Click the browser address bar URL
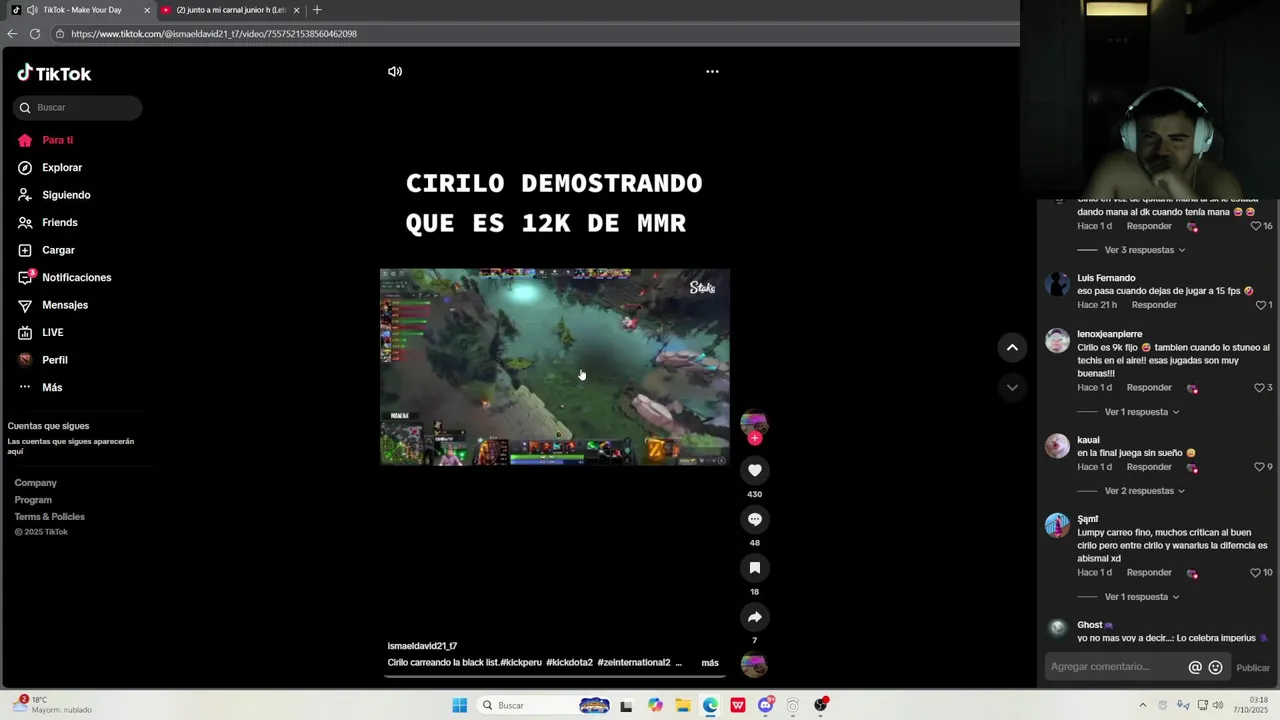Image resolution: width=1280 pixels, height=720 pixels. click(214, 34)
